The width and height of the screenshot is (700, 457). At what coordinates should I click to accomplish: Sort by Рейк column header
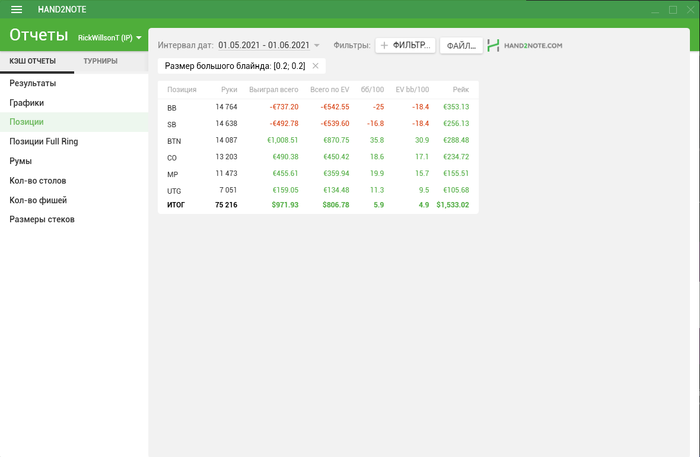click(x=461, y=90)
